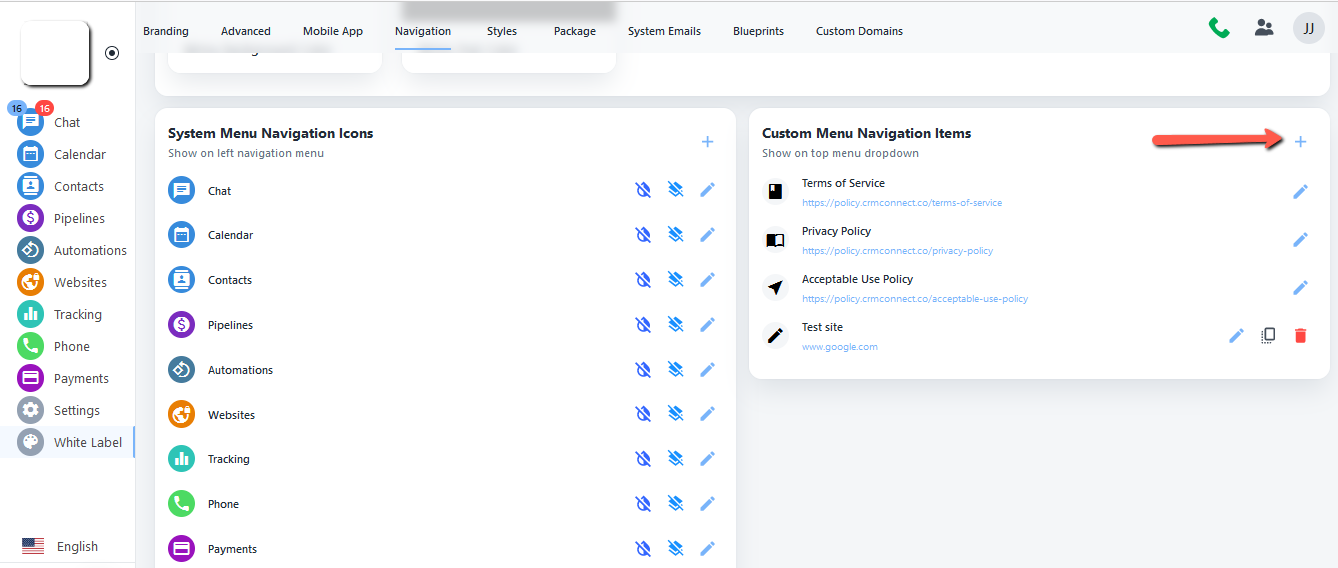
Task: Open the System Emails tab
Action: pos(664,31)
